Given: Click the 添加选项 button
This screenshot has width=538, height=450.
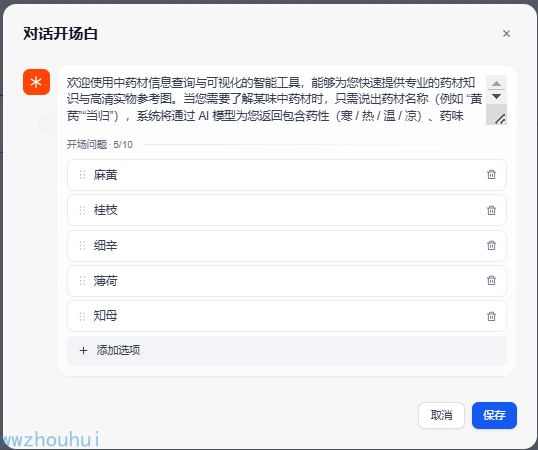Looking at the screenshot, I should tap(287, 351).
